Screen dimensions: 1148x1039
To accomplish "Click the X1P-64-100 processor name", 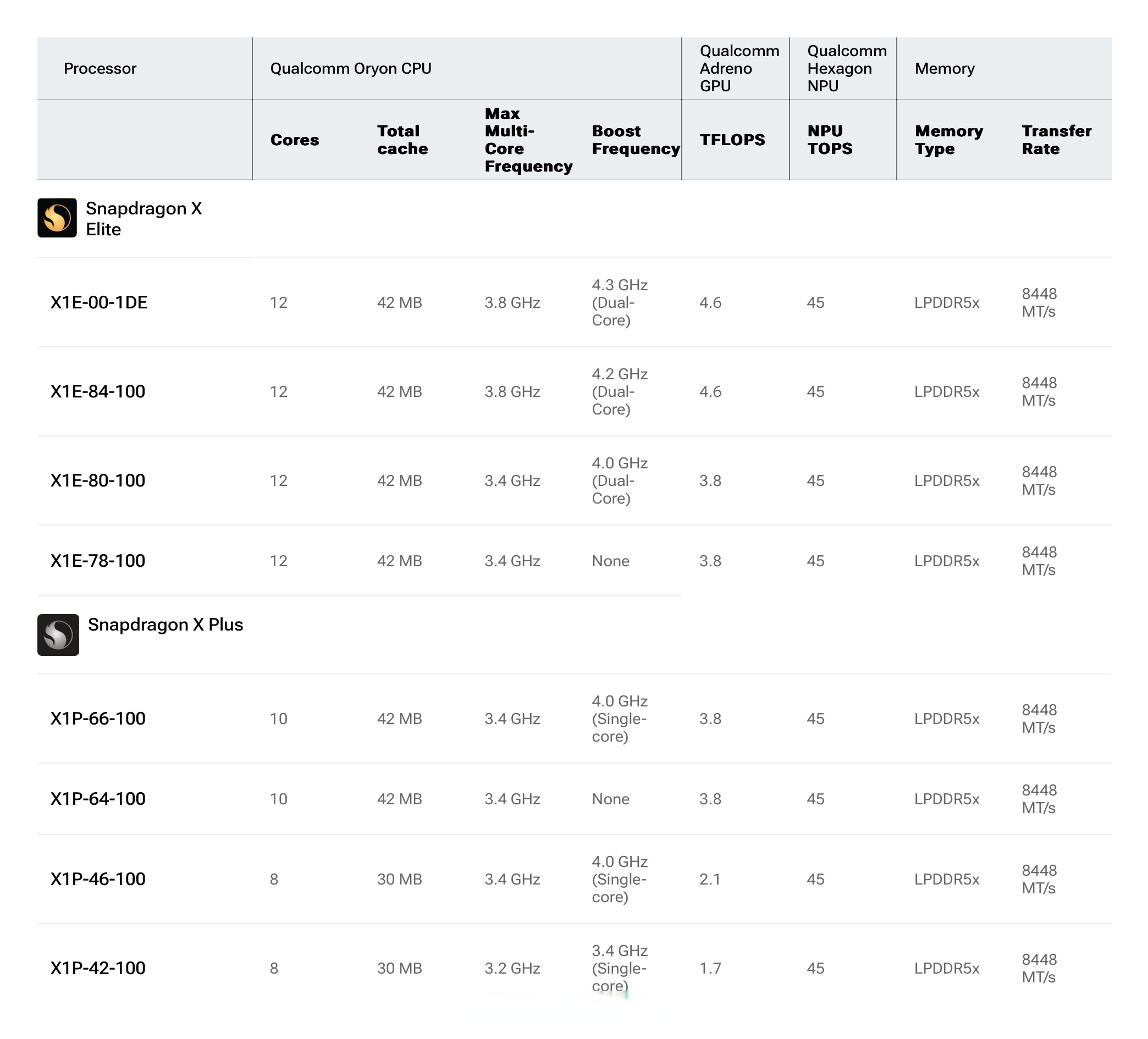I will [x=97, y=799].
